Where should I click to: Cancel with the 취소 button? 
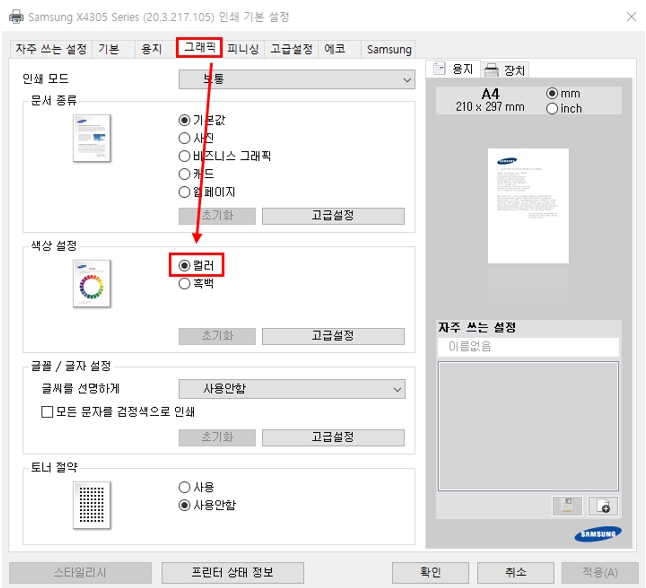(515, 573)
